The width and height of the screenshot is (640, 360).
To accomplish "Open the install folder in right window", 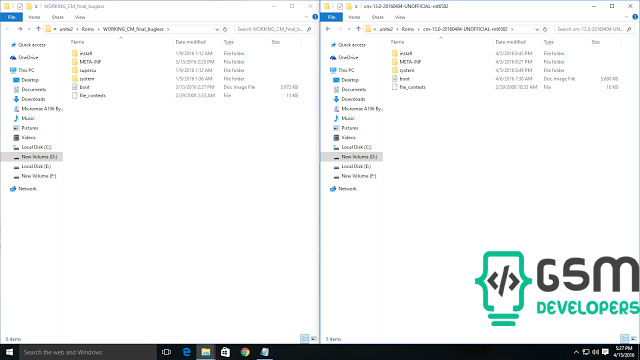I will [406, 53].
